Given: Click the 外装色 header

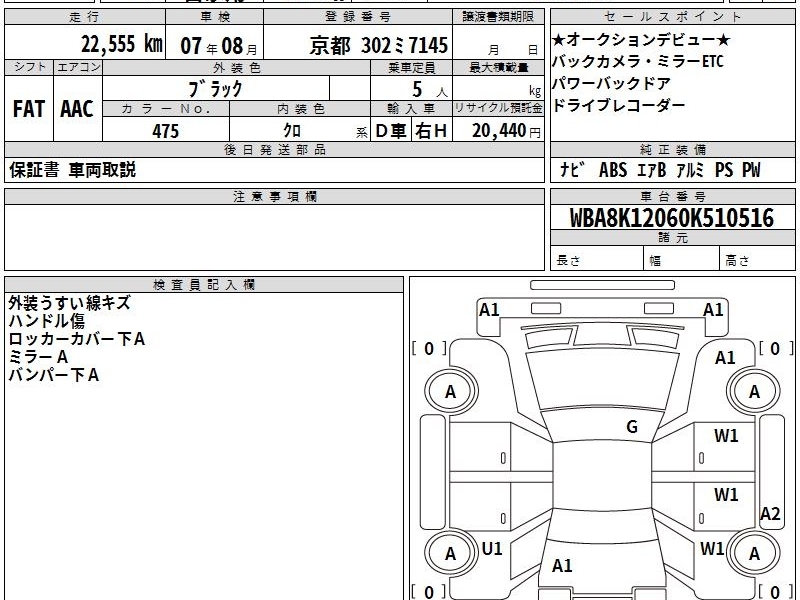Looking at the screenshot, I should (x=236, y=67).
